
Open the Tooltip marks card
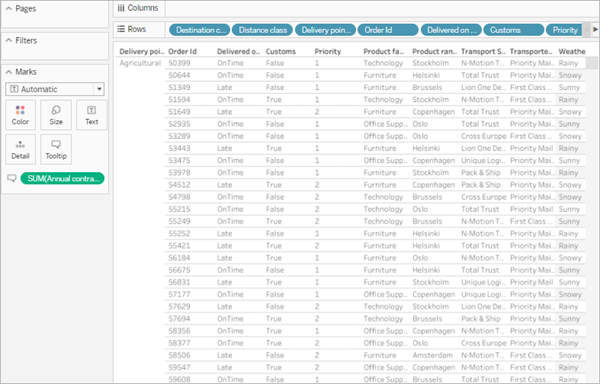(x=56, y=149)
